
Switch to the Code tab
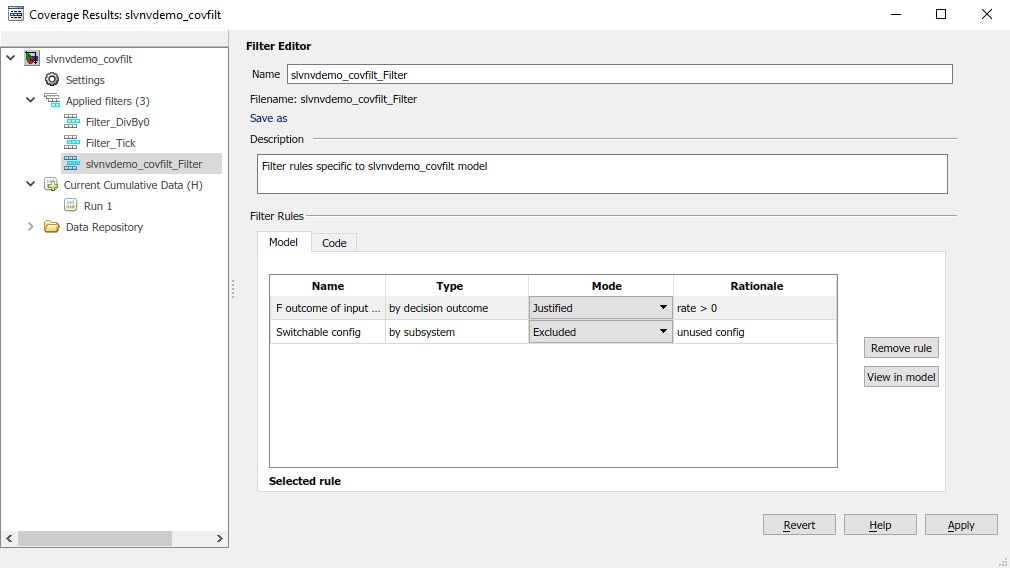[334, 243]
